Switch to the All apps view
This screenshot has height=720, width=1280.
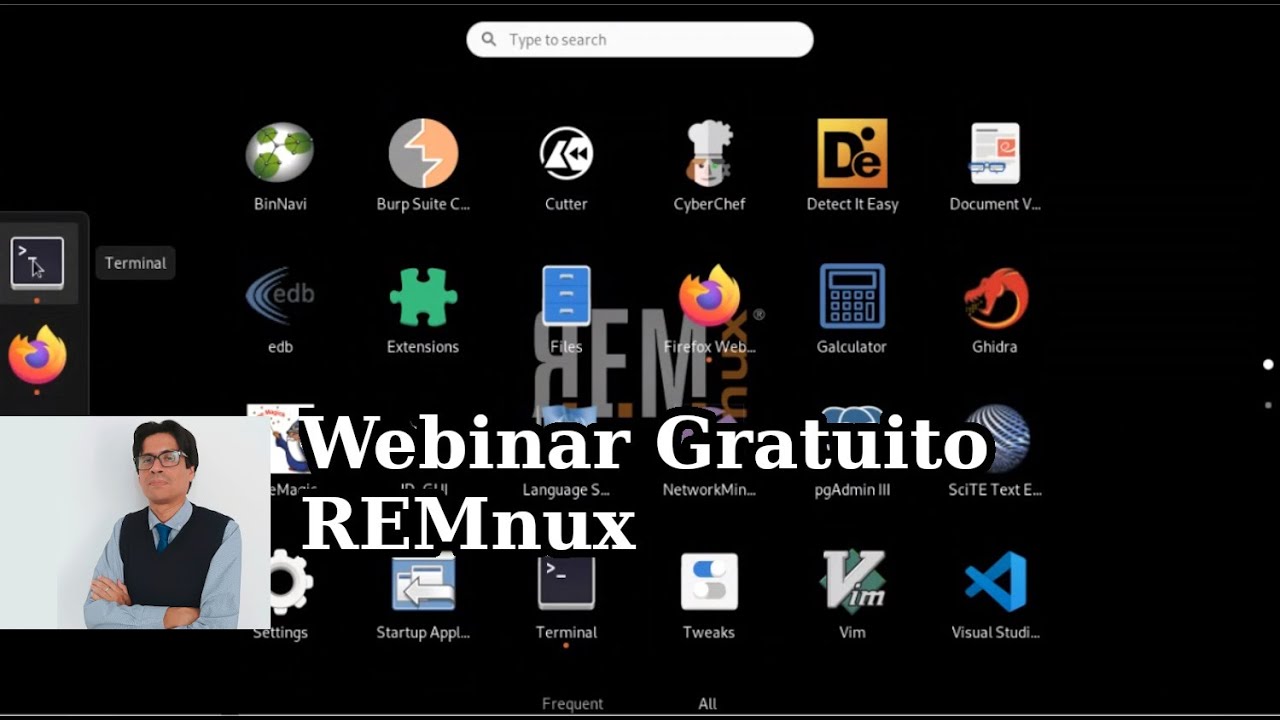[x=708, y=704]
